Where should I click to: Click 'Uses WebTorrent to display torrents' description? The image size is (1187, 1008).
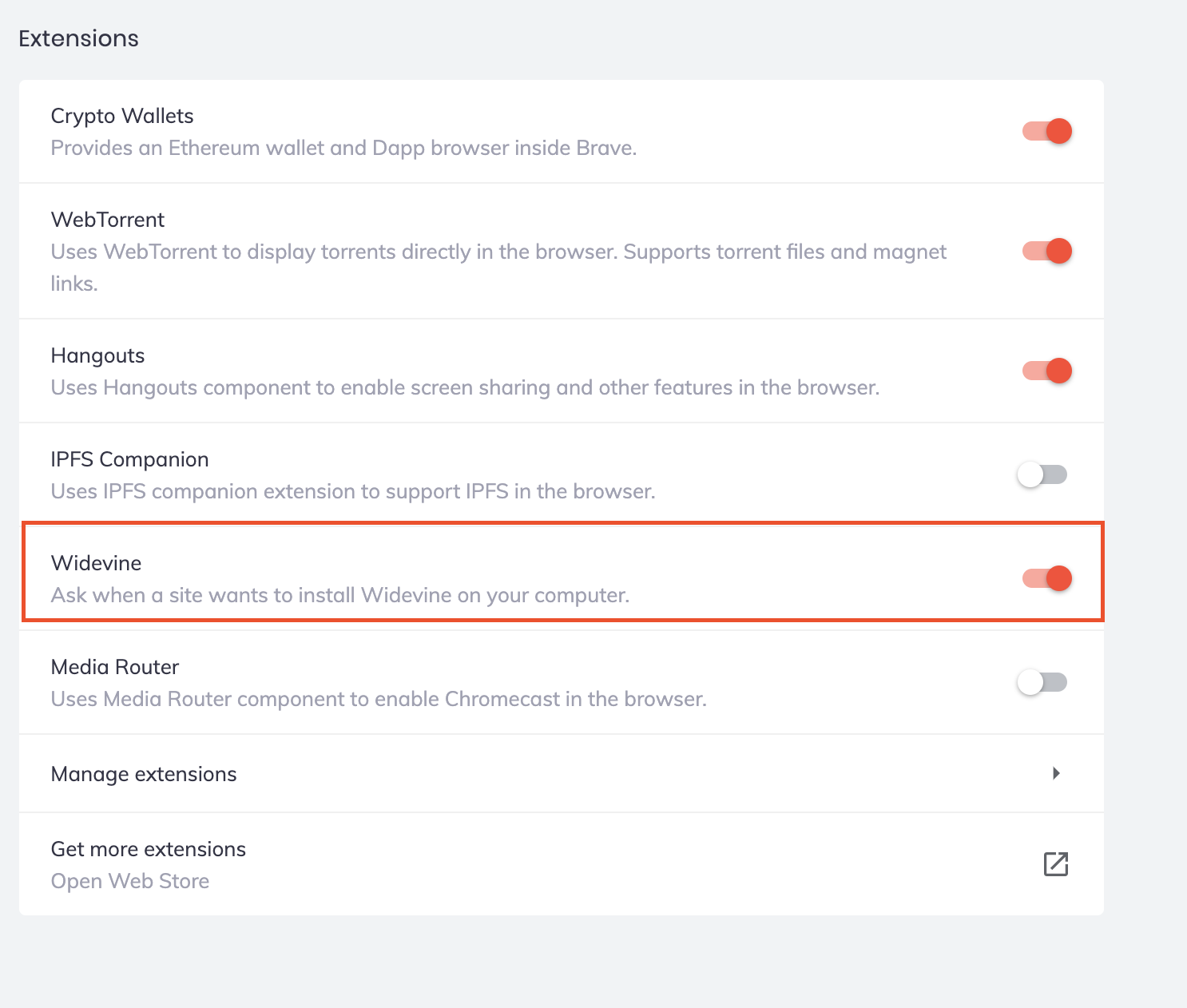(x=499, y=268)
